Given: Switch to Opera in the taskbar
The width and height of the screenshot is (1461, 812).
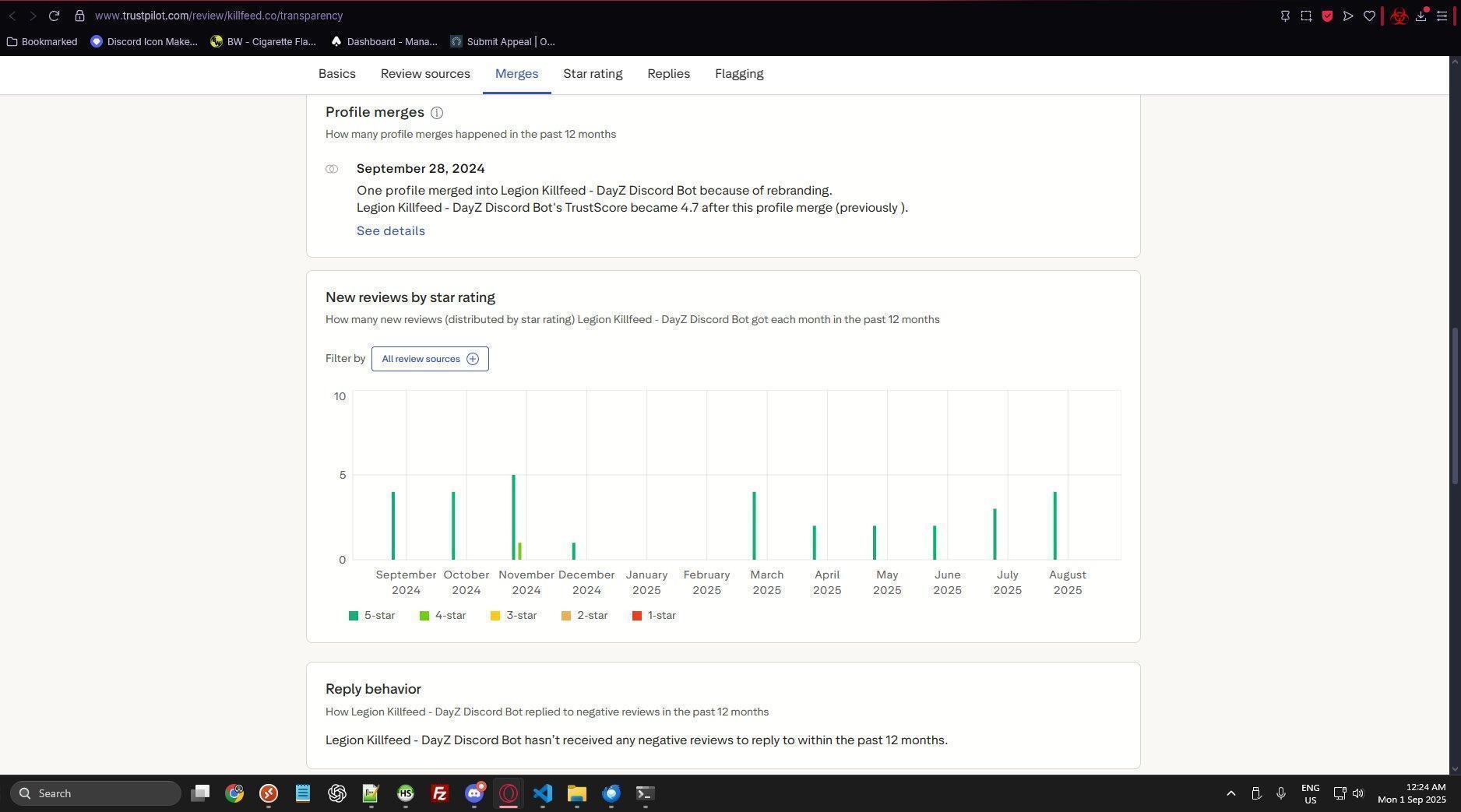Looking at the screenshot, I should (509, 793).
